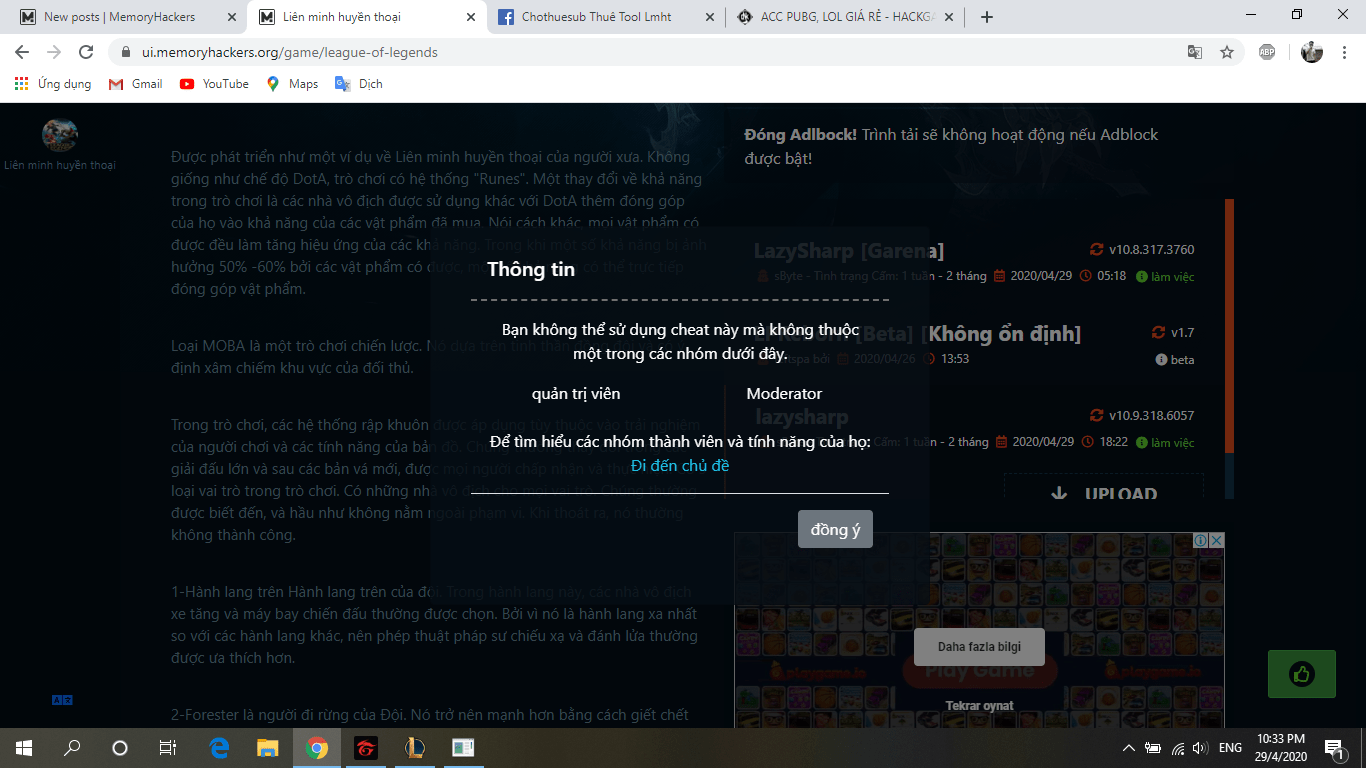Click the Moderator group label

(x=784, y=394)
